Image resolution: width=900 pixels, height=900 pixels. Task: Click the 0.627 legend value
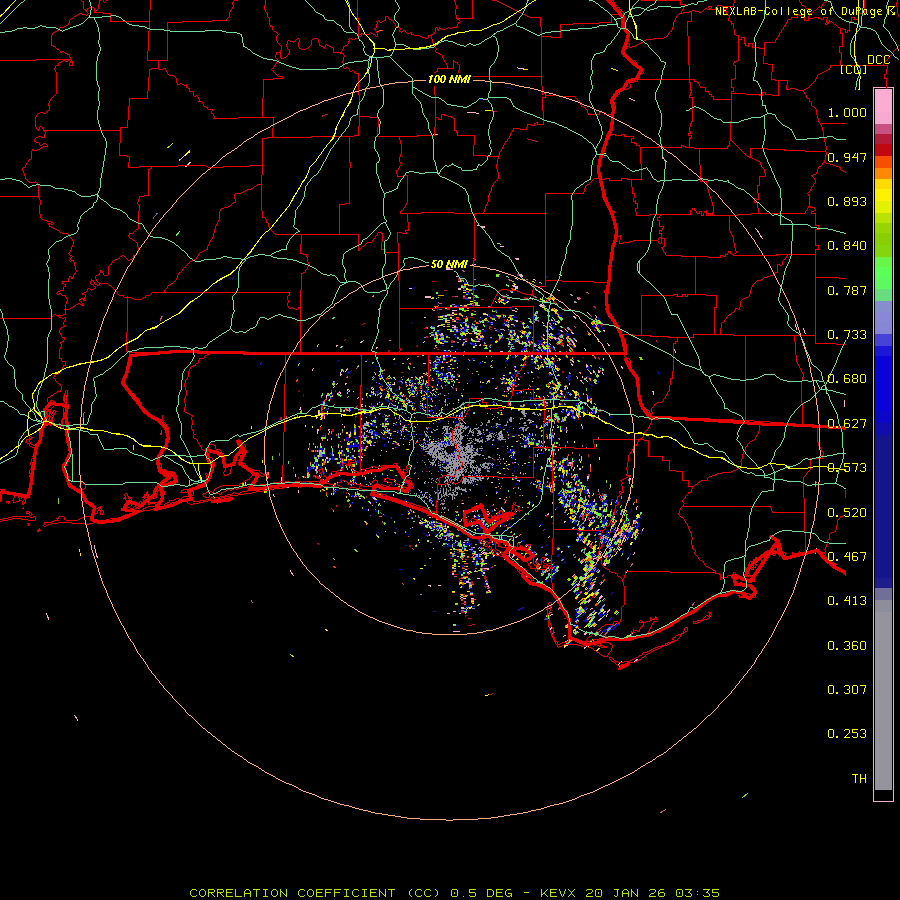click(x=847, y=424)
